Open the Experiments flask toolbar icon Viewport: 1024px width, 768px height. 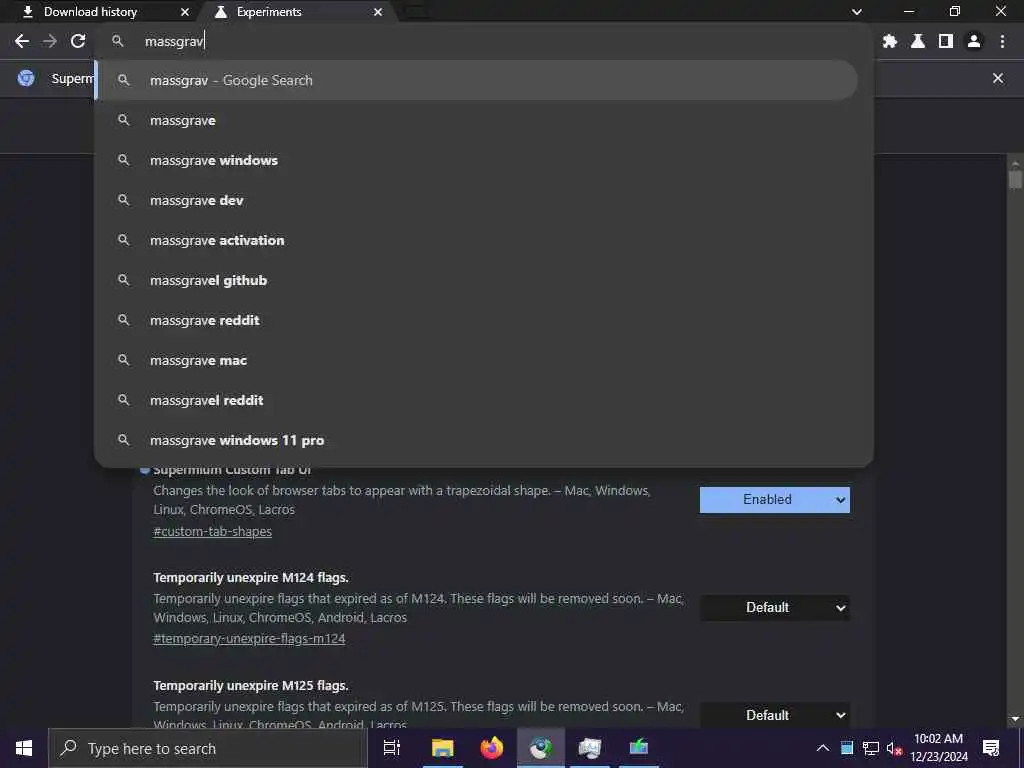coord(918,41)
